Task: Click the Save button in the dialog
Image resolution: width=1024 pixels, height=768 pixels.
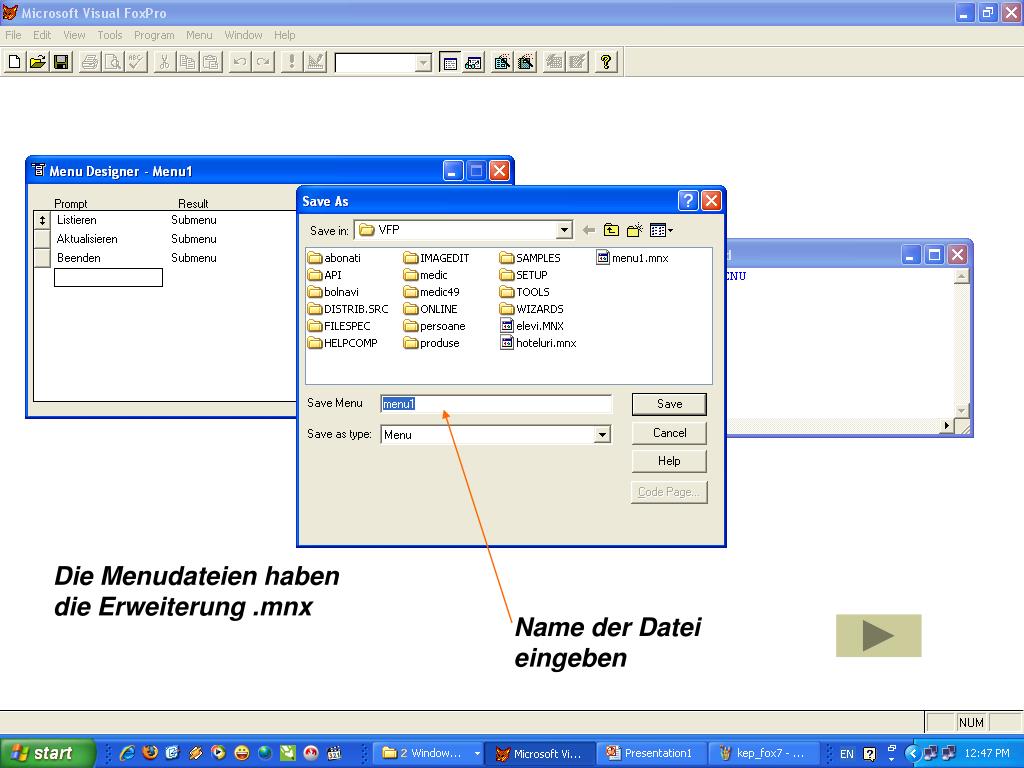Action: click(x=669, y=404)
